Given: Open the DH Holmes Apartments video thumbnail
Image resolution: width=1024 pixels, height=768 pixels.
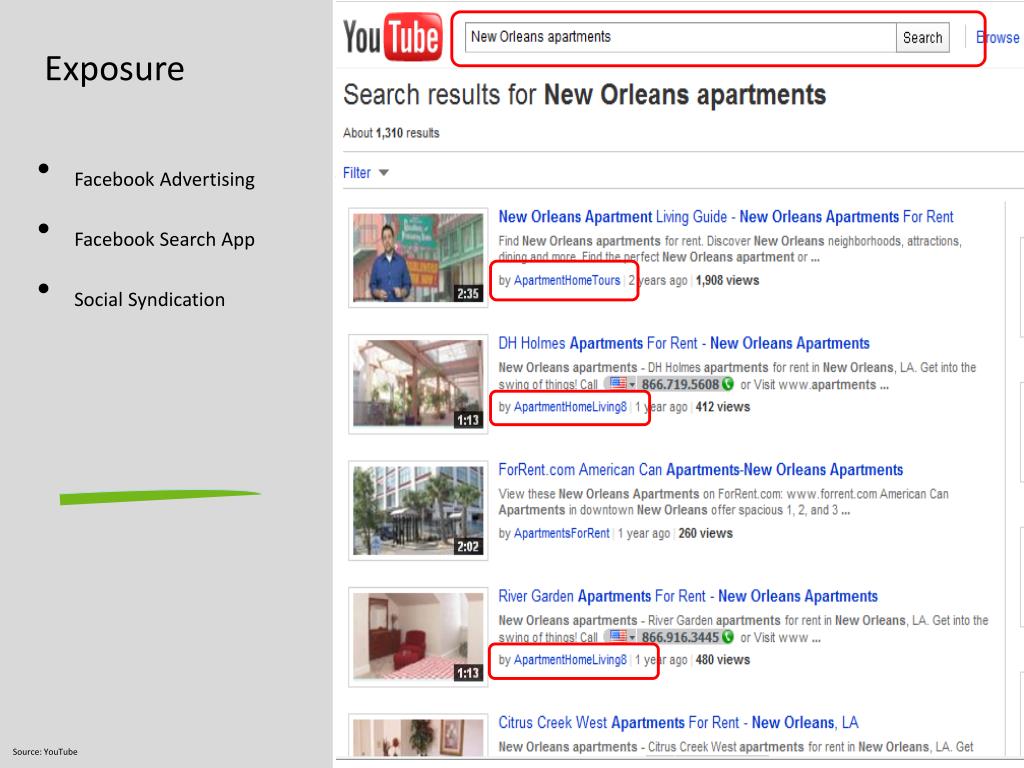Looking at the screenshot, I should click(x=418, y=384).
